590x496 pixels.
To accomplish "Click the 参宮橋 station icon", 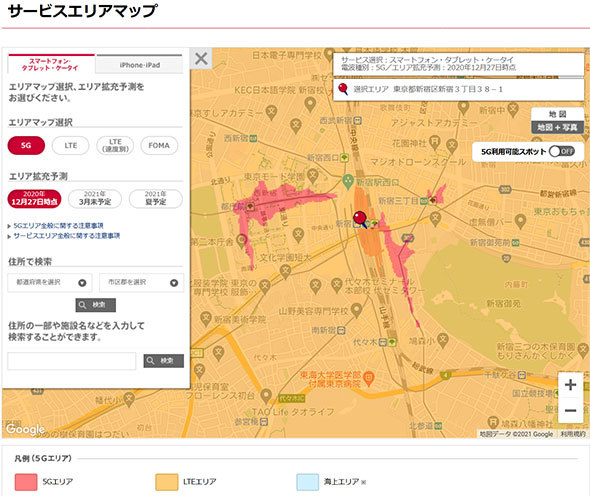I will [x=264, y=422].
